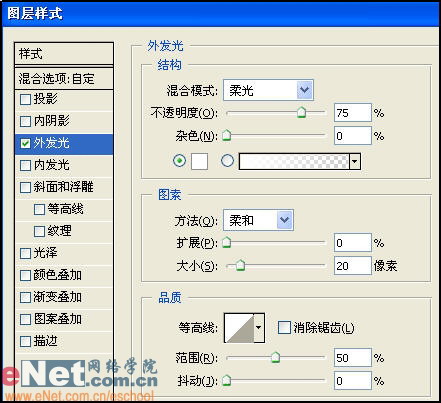441x403 pixels.
Task: Open the glow gradient preview bar
Action: pyautogui.click(x=294, y=162)
